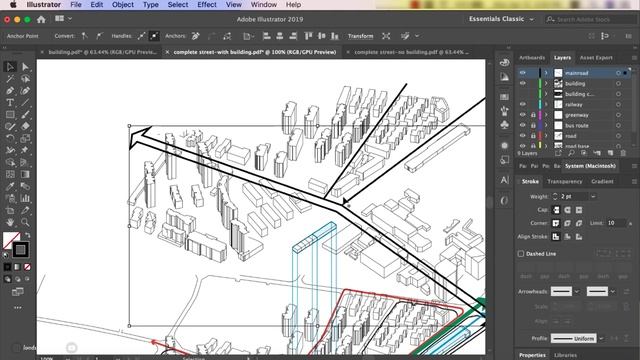Viewport: 640px width, 360px height.
Task: Hide the building layer
Action: click(x=522, y=83)
